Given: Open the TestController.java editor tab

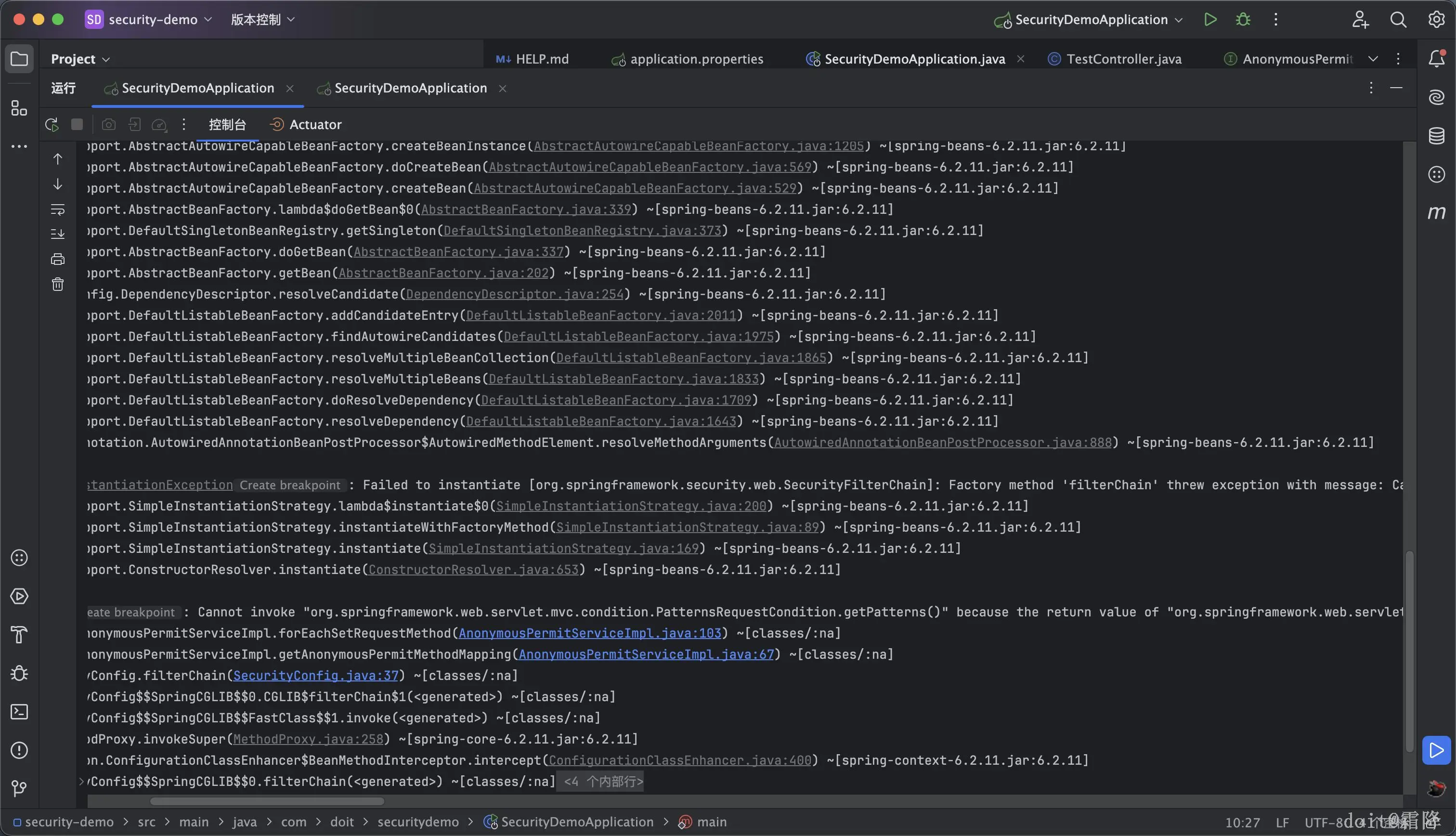Looking at the screenshot, I should (1123, 59).
